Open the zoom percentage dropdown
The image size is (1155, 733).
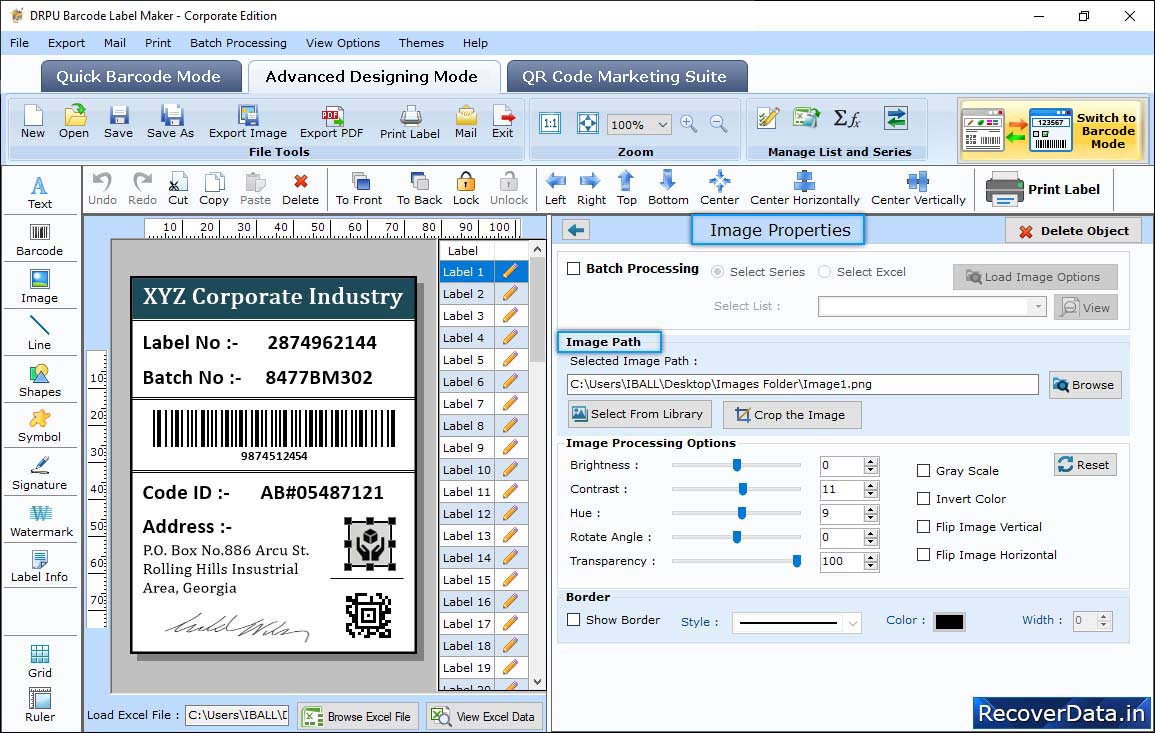(663, 124)
